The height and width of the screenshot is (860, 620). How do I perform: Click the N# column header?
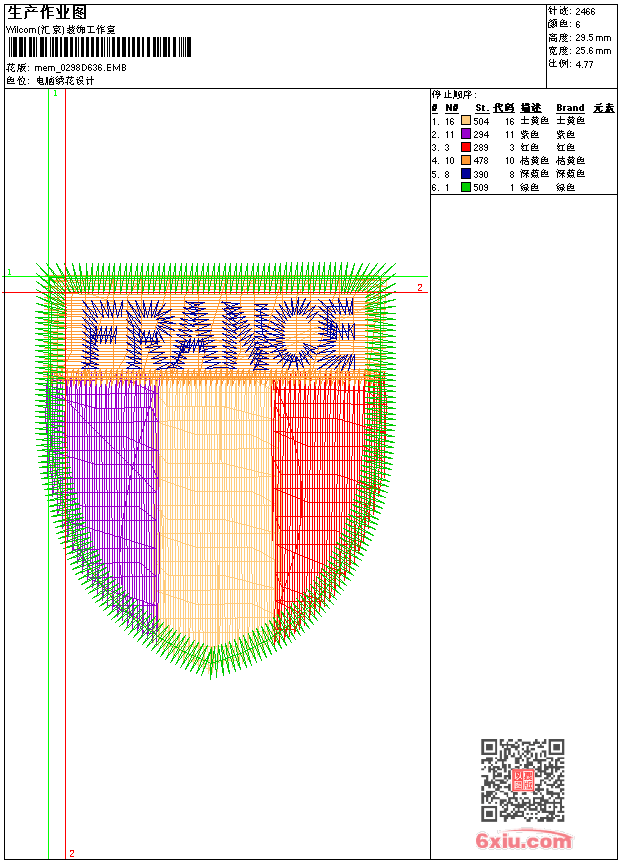452,108
